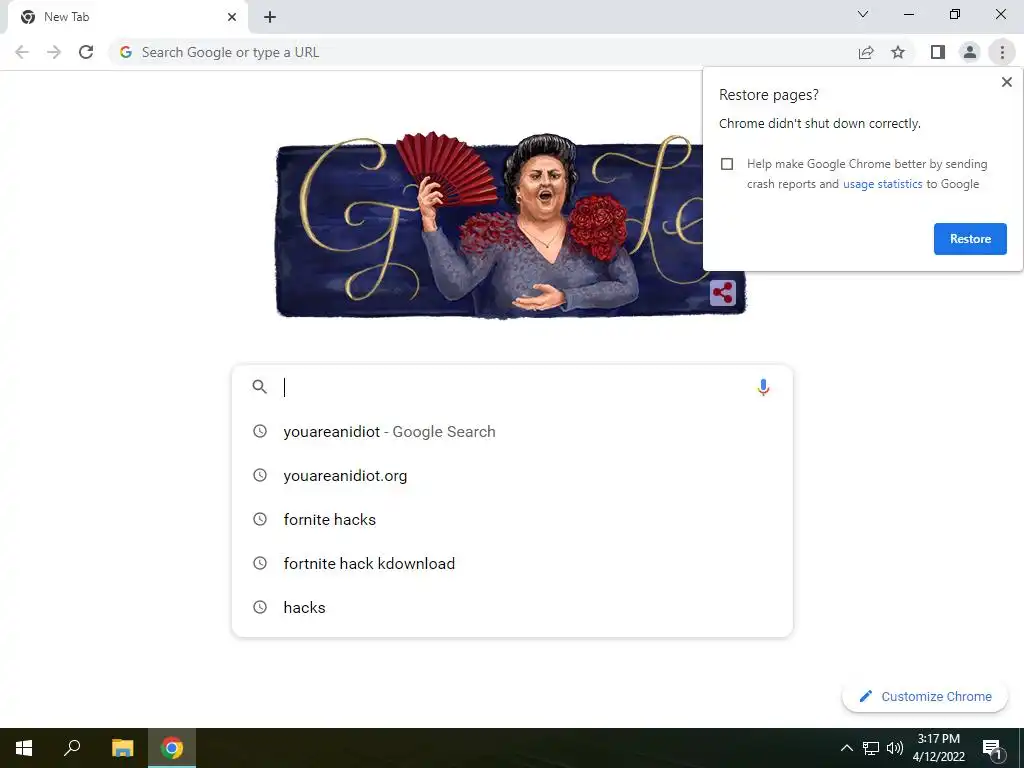The height and width of the screenshot is (768, 1024).
Task: Click Customize Chrome button
Action: click(x=925, y=696)
